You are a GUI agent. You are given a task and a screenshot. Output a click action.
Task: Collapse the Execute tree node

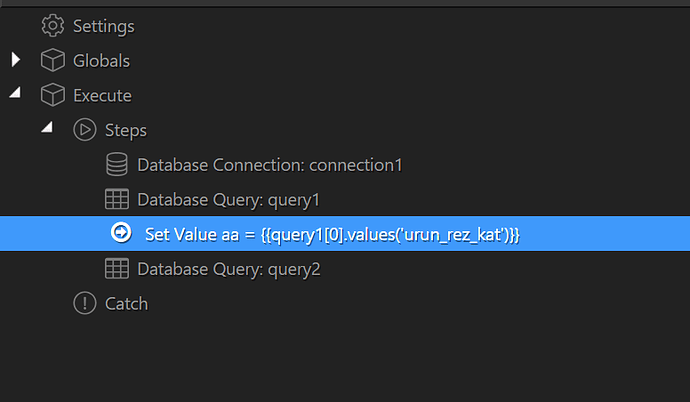[x=16, y=94]
